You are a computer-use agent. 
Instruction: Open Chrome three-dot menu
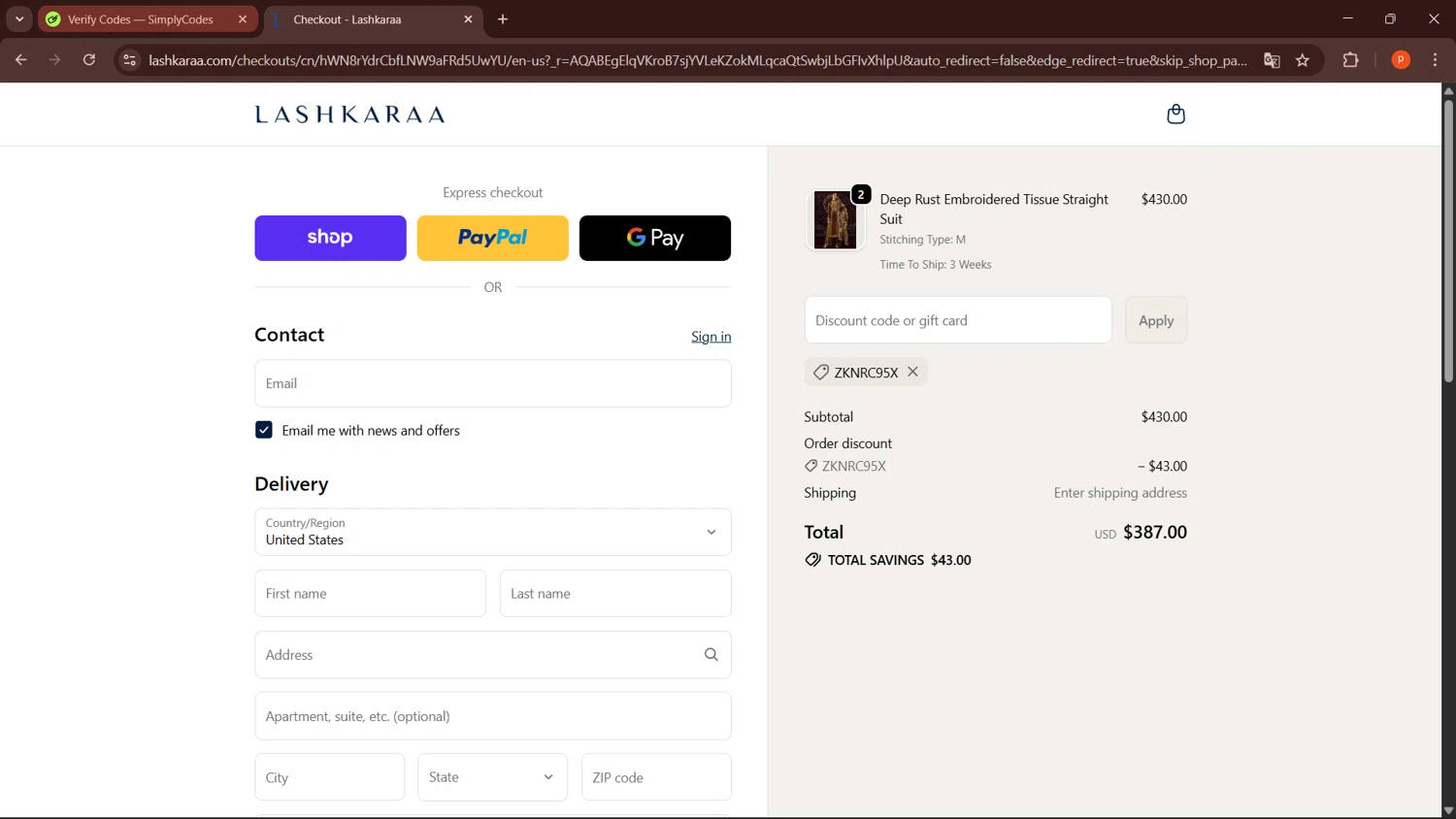click(x=1435, y=60)
